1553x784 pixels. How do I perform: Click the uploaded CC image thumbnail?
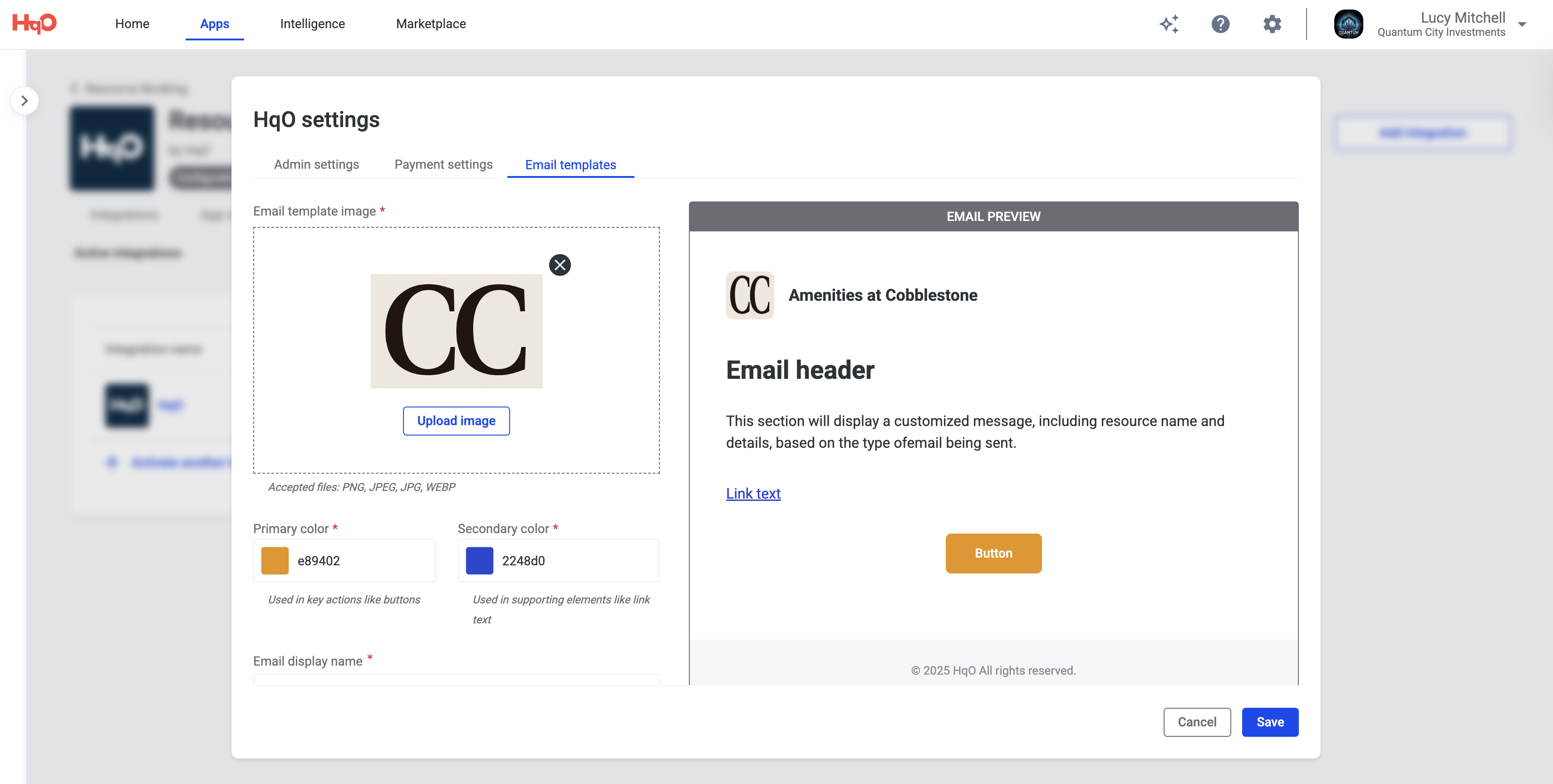[457, 331]
